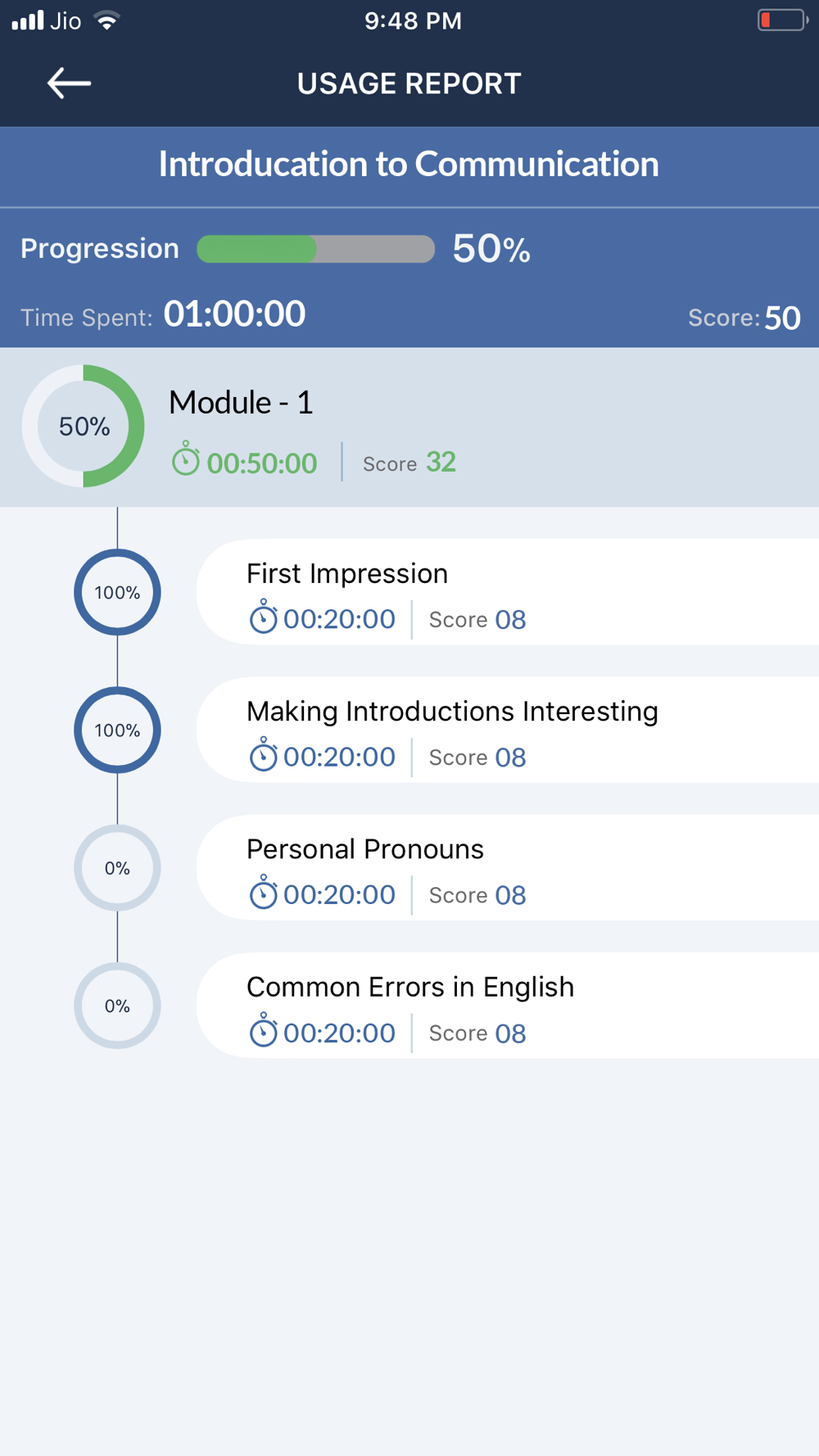Image resolution: width=819 pixels, height=1456 pixels.
Task: Click First Impression 100% completion circle
Action: [117, 592]
